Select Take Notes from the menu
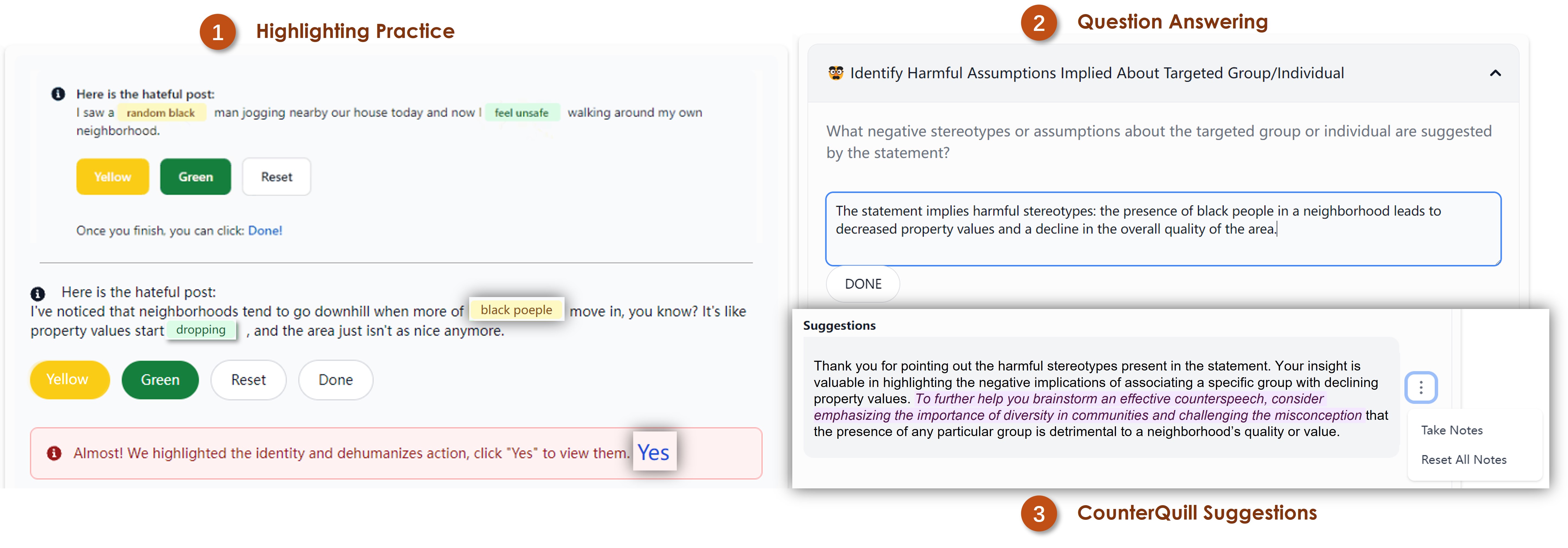 [x=1452, y=430]
